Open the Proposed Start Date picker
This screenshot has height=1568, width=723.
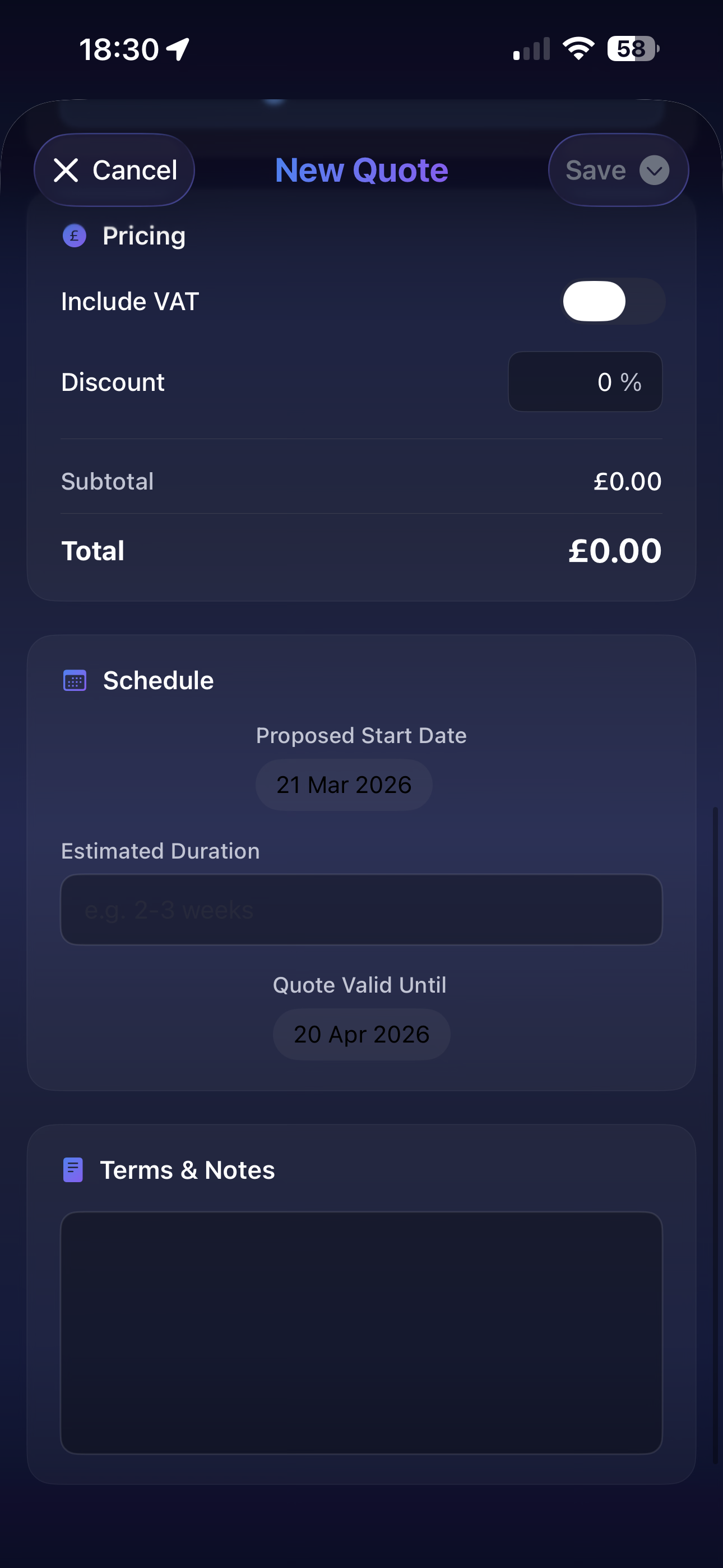344,785
